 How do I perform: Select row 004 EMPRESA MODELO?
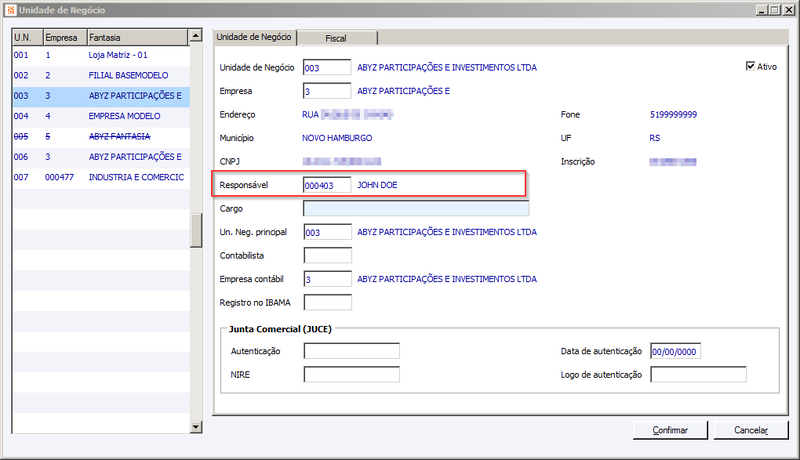pos(101,116)
